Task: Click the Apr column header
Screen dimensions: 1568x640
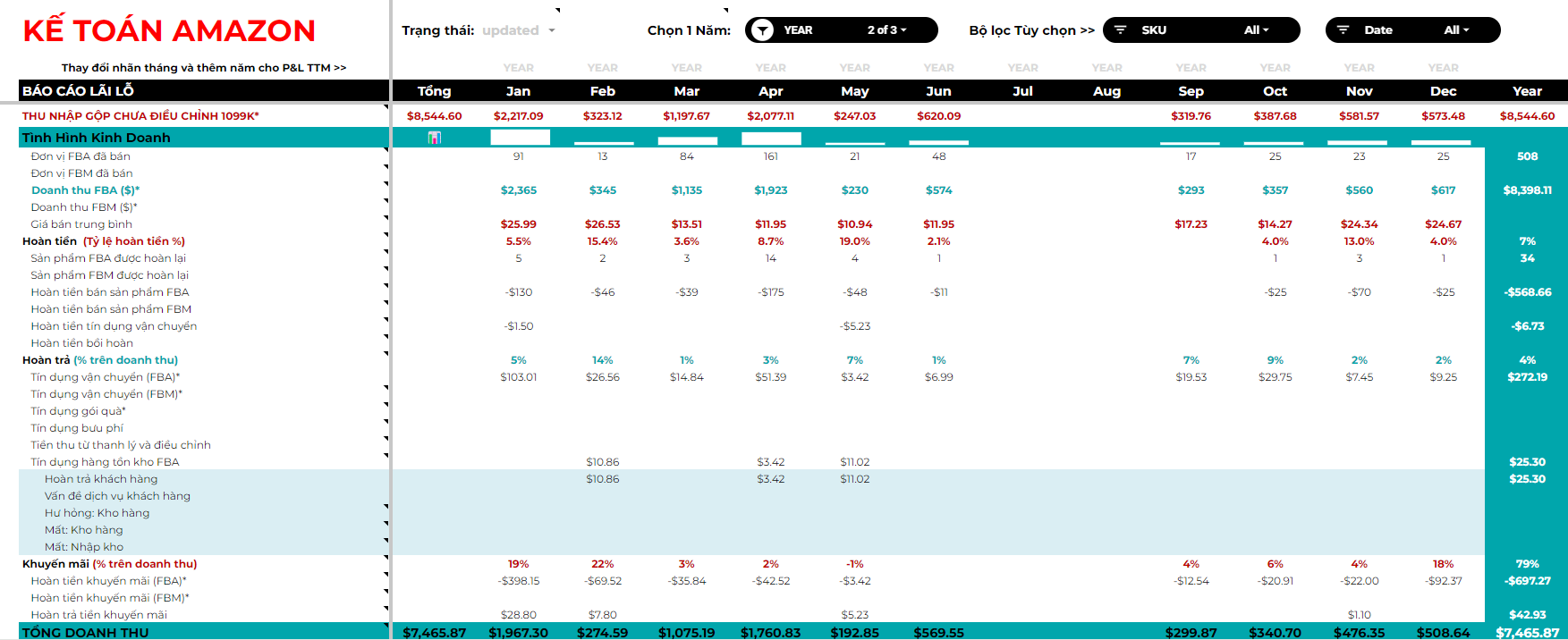Action: pos(771,91)
